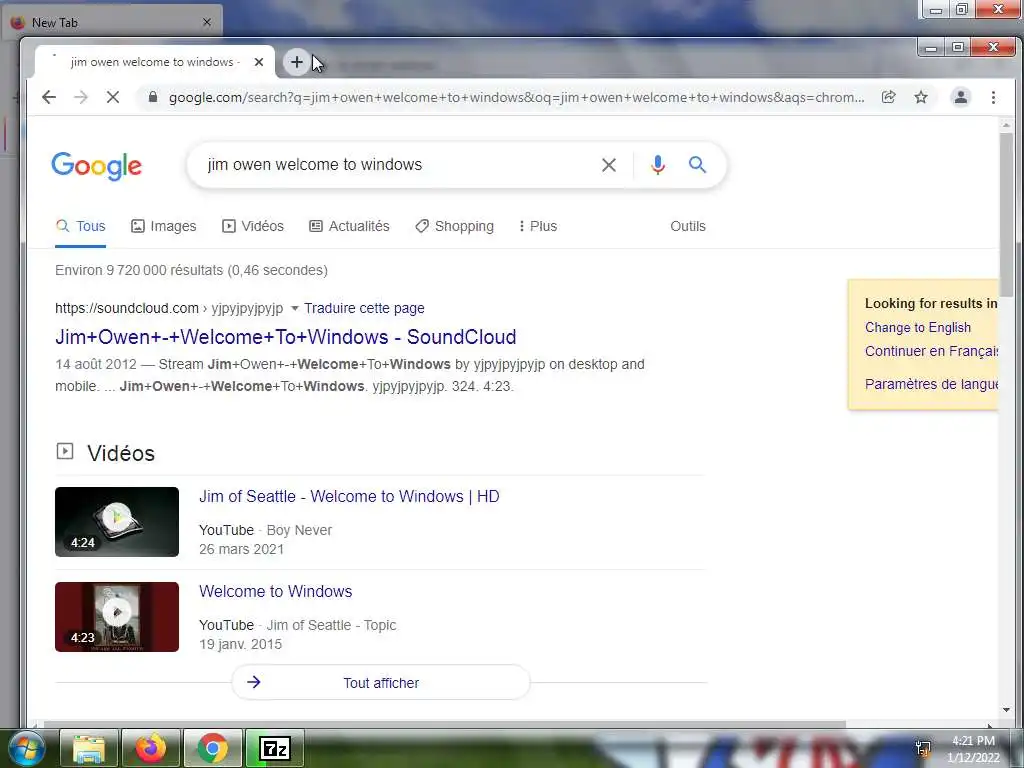Open 'Paramètres de langue' link
The width and height of the screenshot is (1024, 768).
point(931,384)
